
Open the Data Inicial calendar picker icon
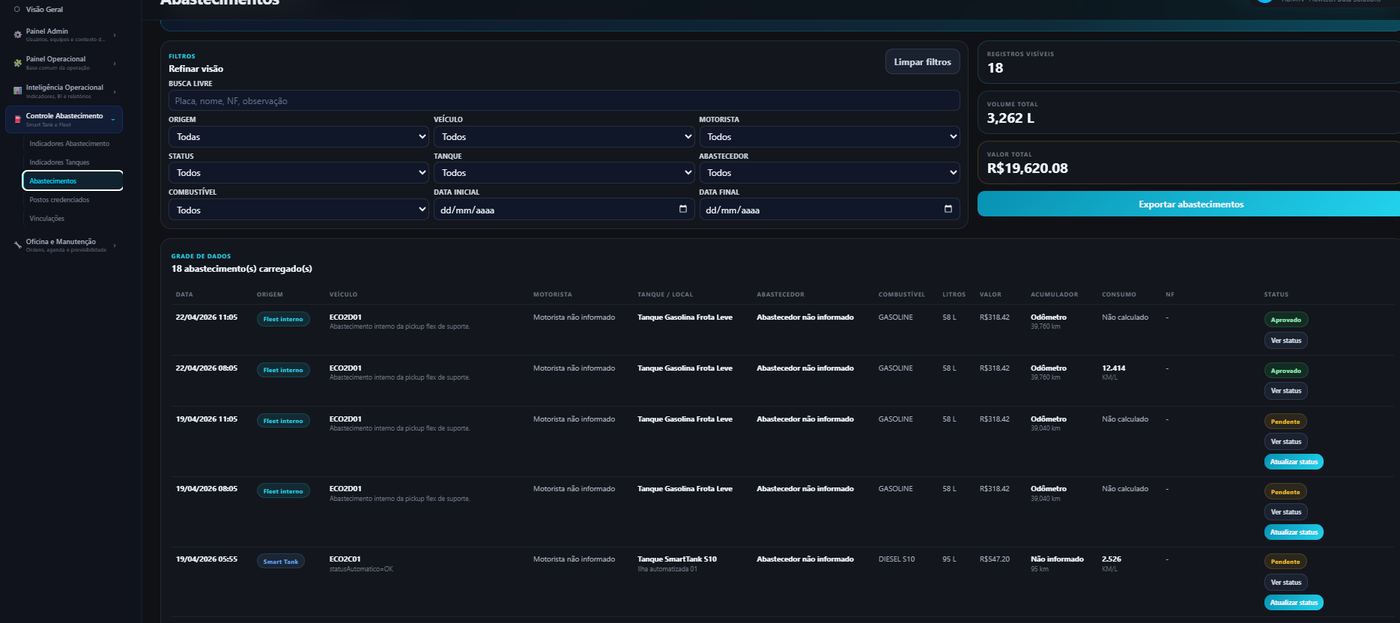(683, 209)
